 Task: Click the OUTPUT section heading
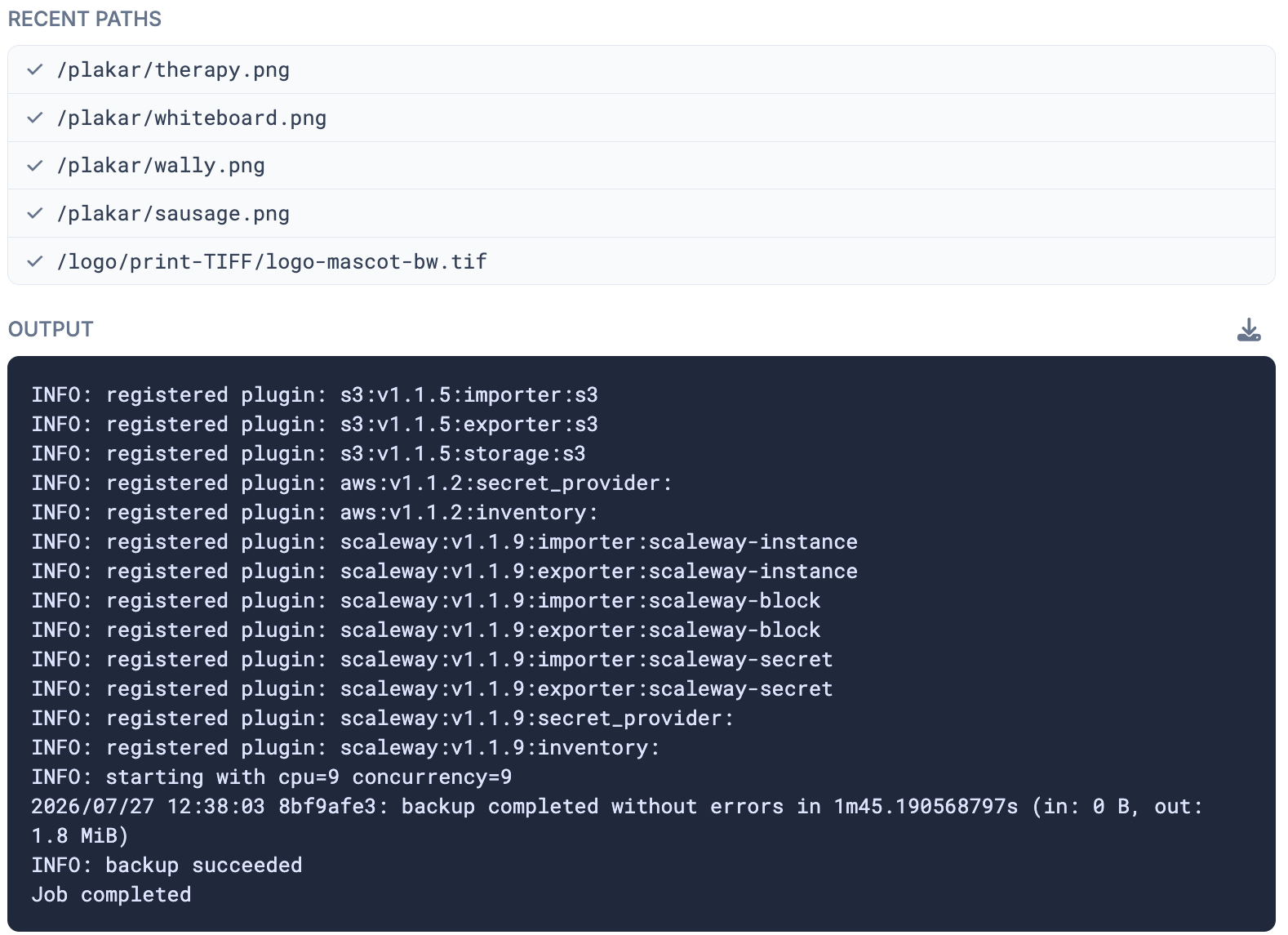point(51,329)
